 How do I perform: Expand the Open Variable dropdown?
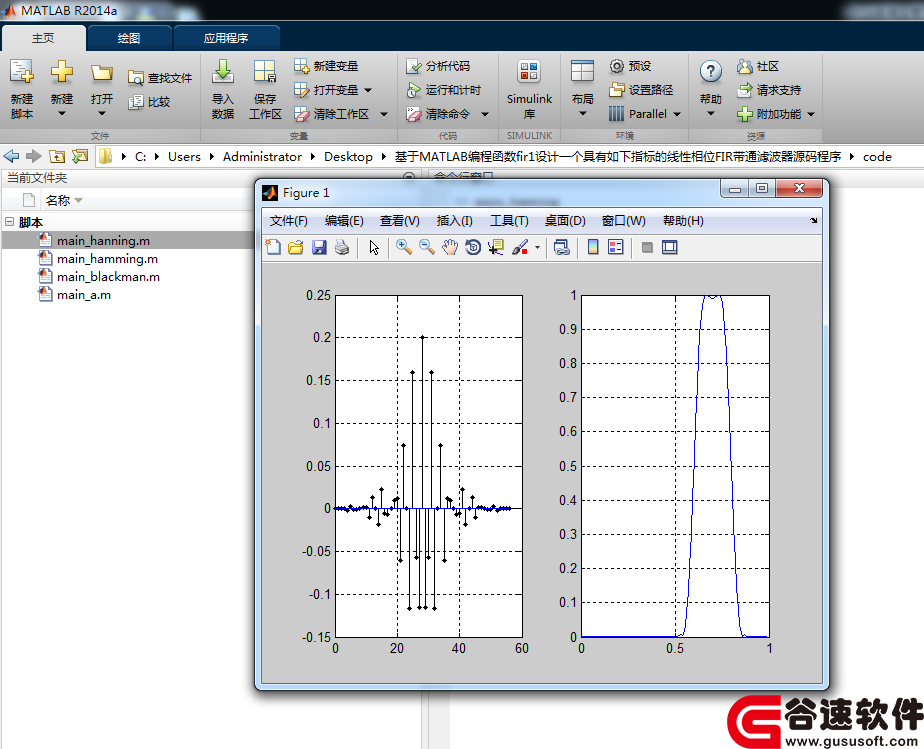pos(368,90)
